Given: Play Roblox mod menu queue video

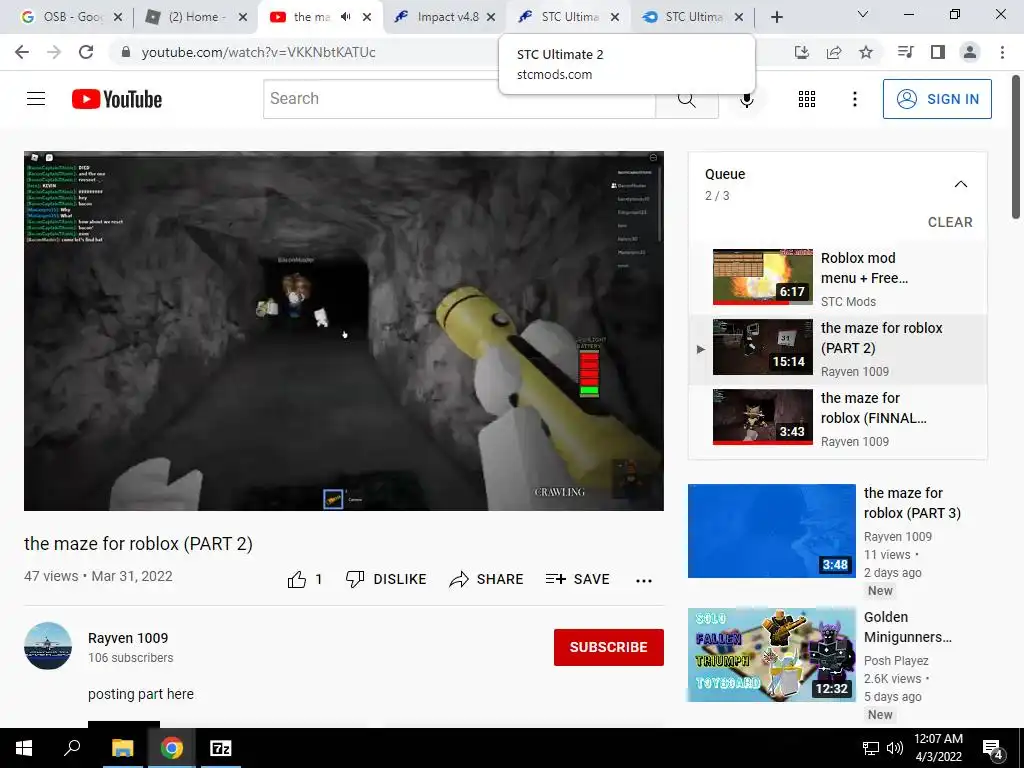Looking at the screenshot, I should click(837, 278).
